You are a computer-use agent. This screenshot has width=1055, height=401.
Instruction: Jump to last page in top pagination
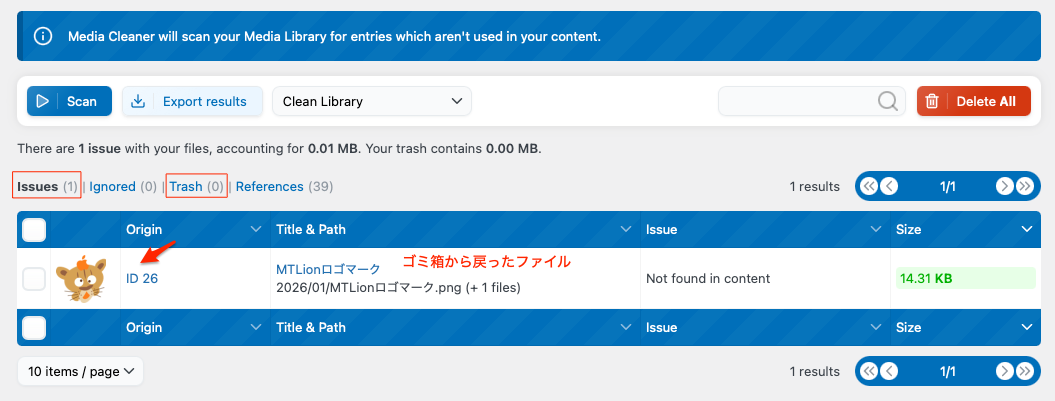1024,186
